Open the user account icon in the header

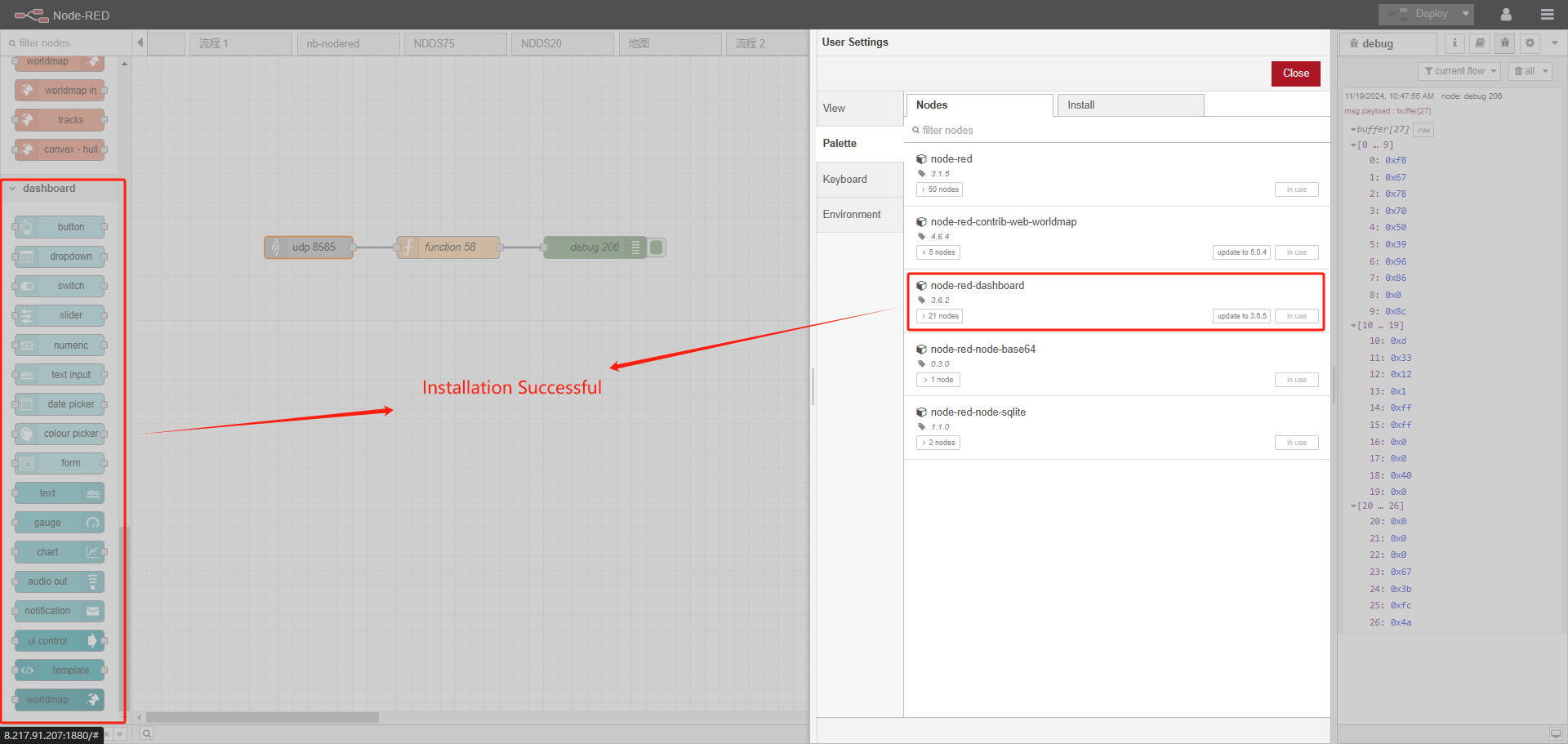(x=1506, y=15)
